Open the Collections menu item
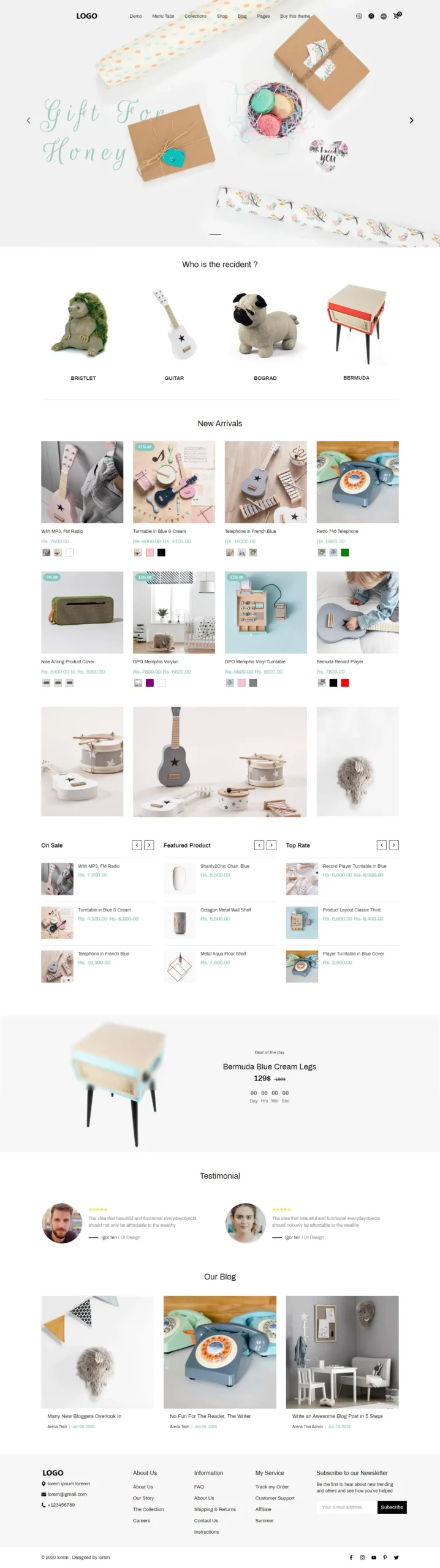Screen dimensions: 440x1568 point(195,16)
